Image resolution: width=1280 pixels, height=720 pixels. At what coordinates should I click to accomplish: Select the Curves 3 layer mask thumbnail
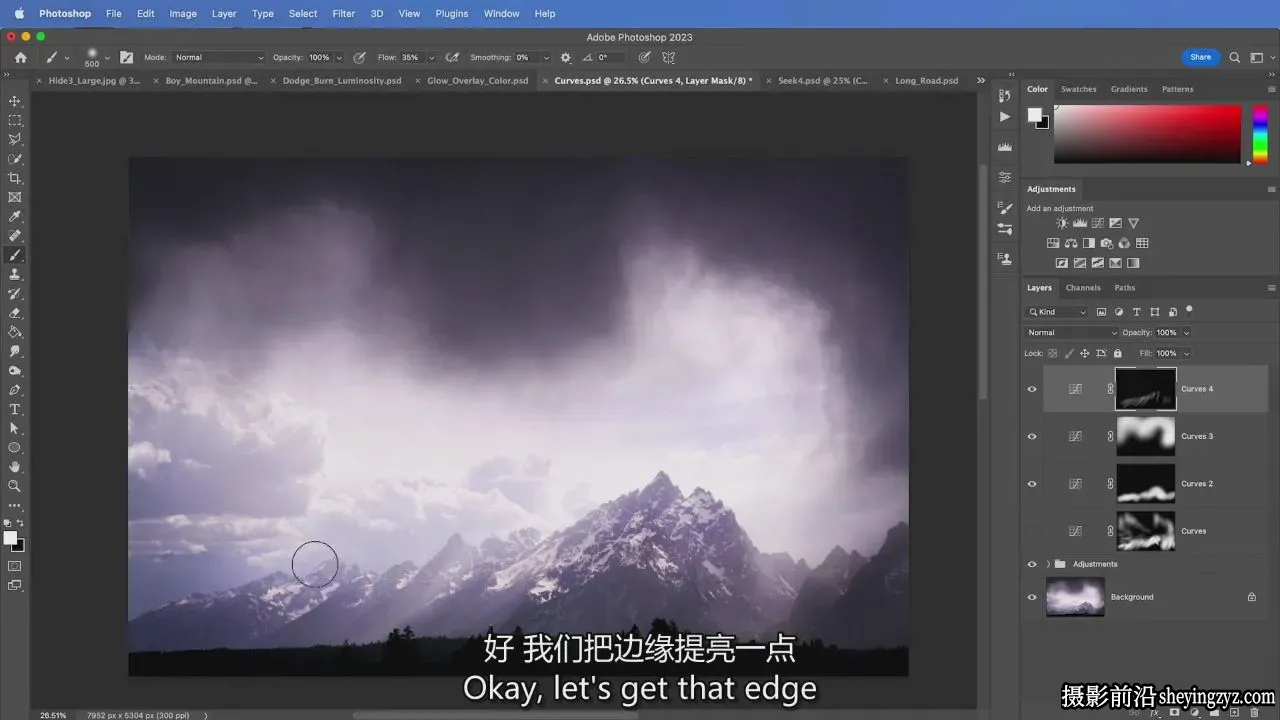(x=1145, y=436)
